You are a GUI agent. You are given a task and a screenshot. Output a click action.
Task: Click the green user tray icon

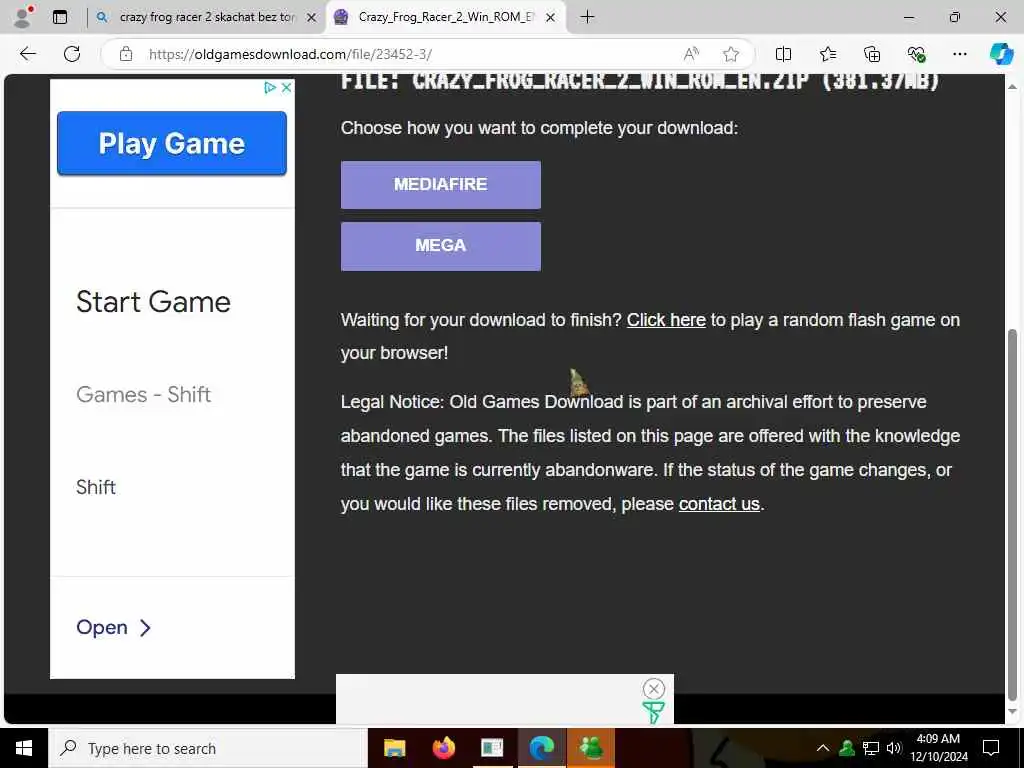[847, 748]
